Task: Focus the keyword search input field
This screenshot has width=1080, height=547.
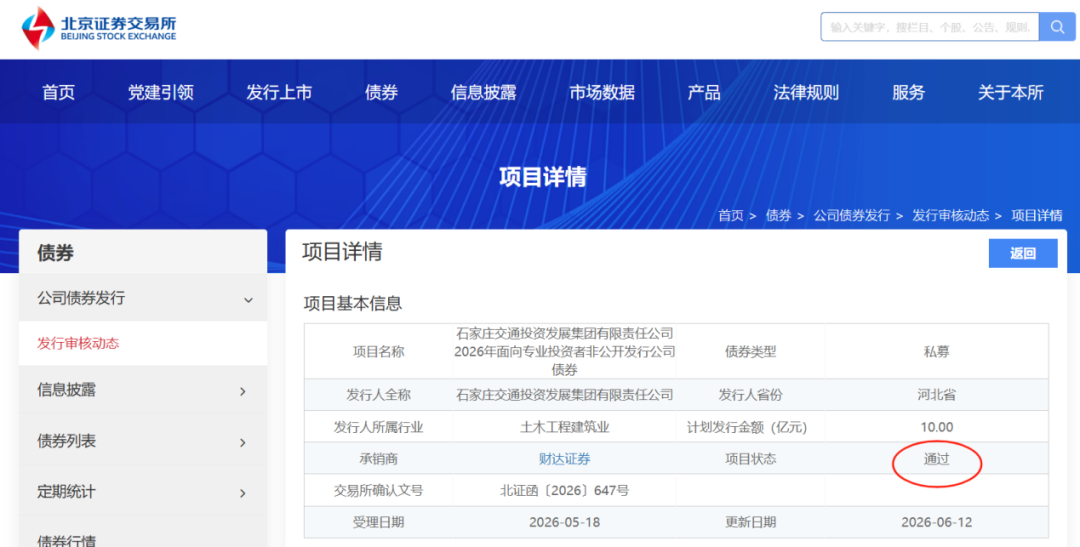Action: (x=930, y=27)
